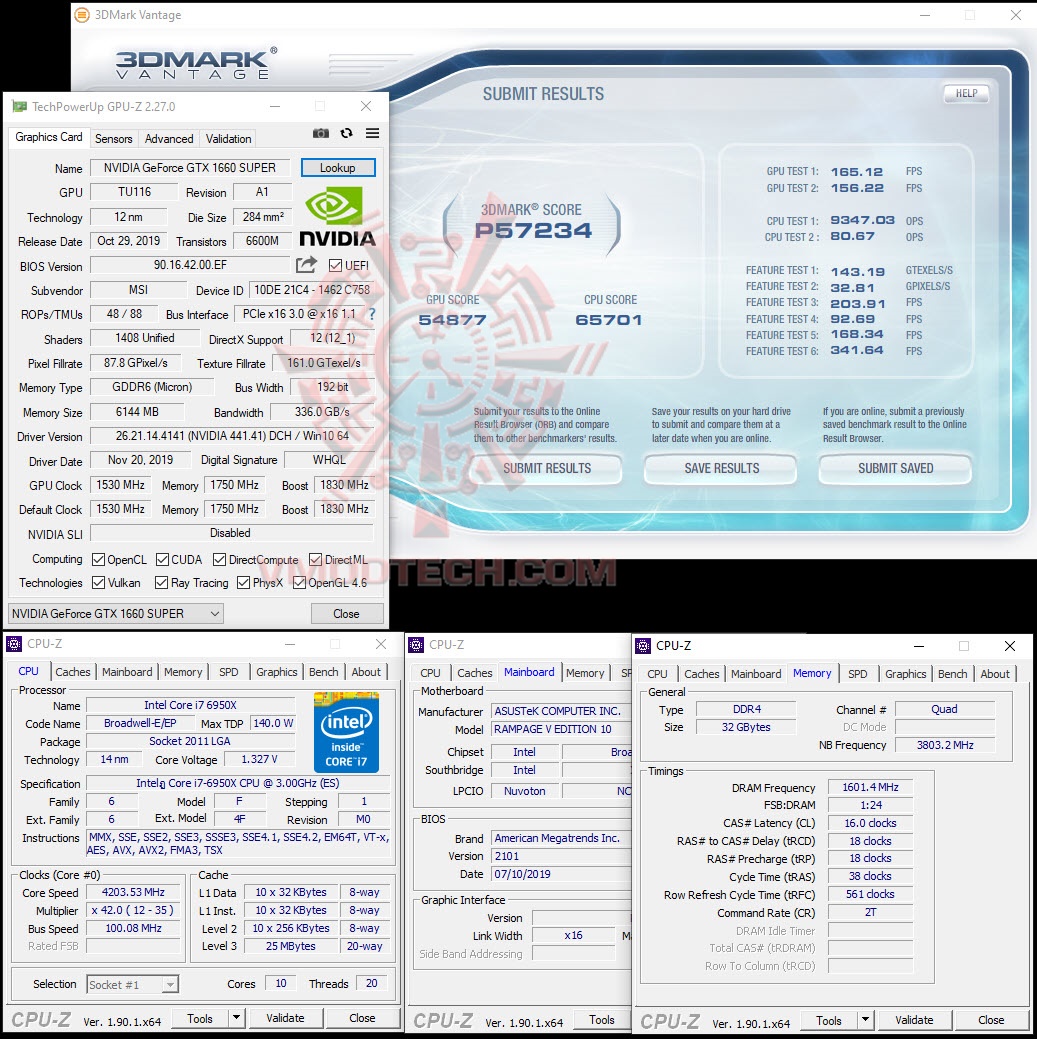This screenshot has width=1037, height=1039.
Task: Click the BIOS Date value 07/10/2019
Action: point(561,874)
